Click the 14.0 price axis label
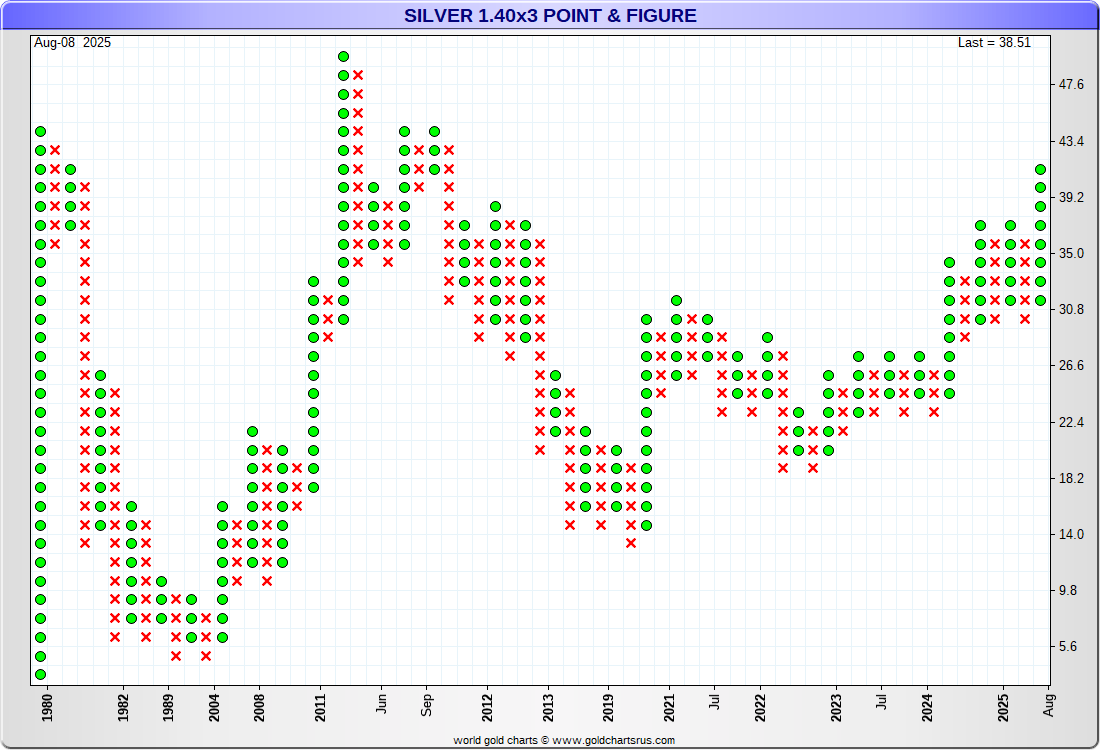Image resolution: width=1100 pixels, height=750 pixels. (1071, 535)
